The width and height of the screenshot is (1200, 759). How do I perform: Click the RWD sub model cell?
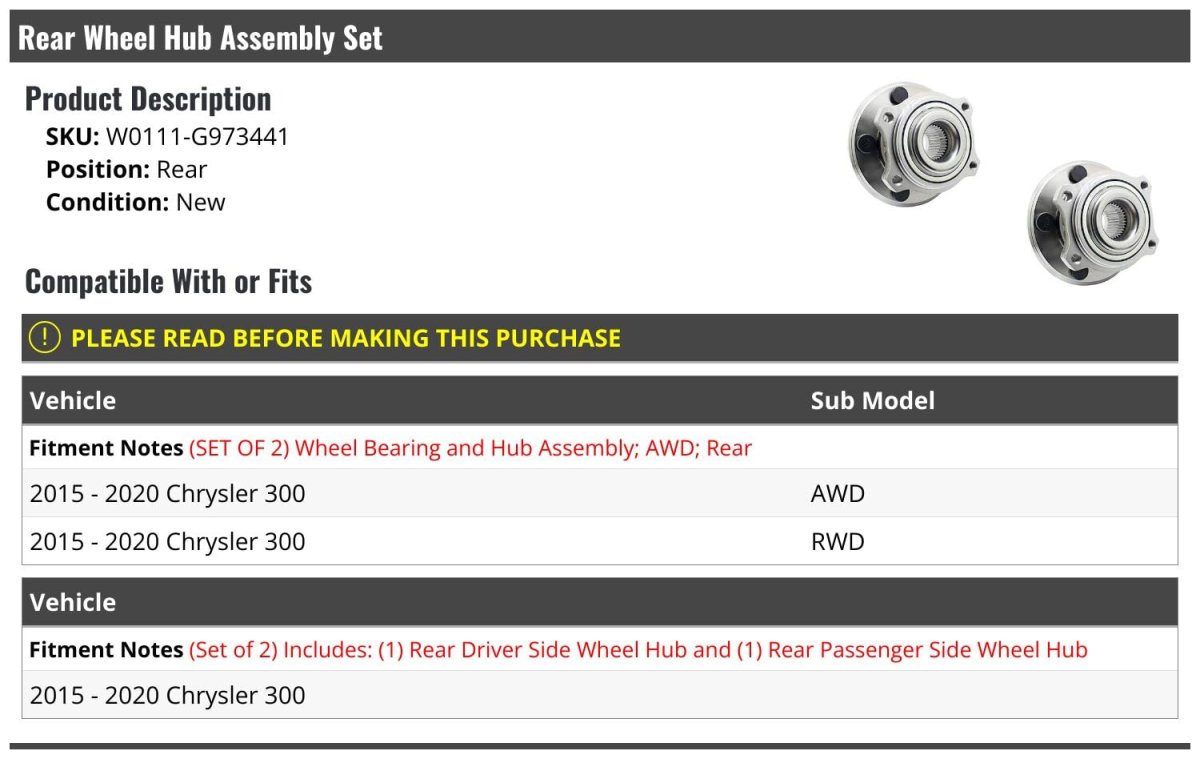point(838,542)
